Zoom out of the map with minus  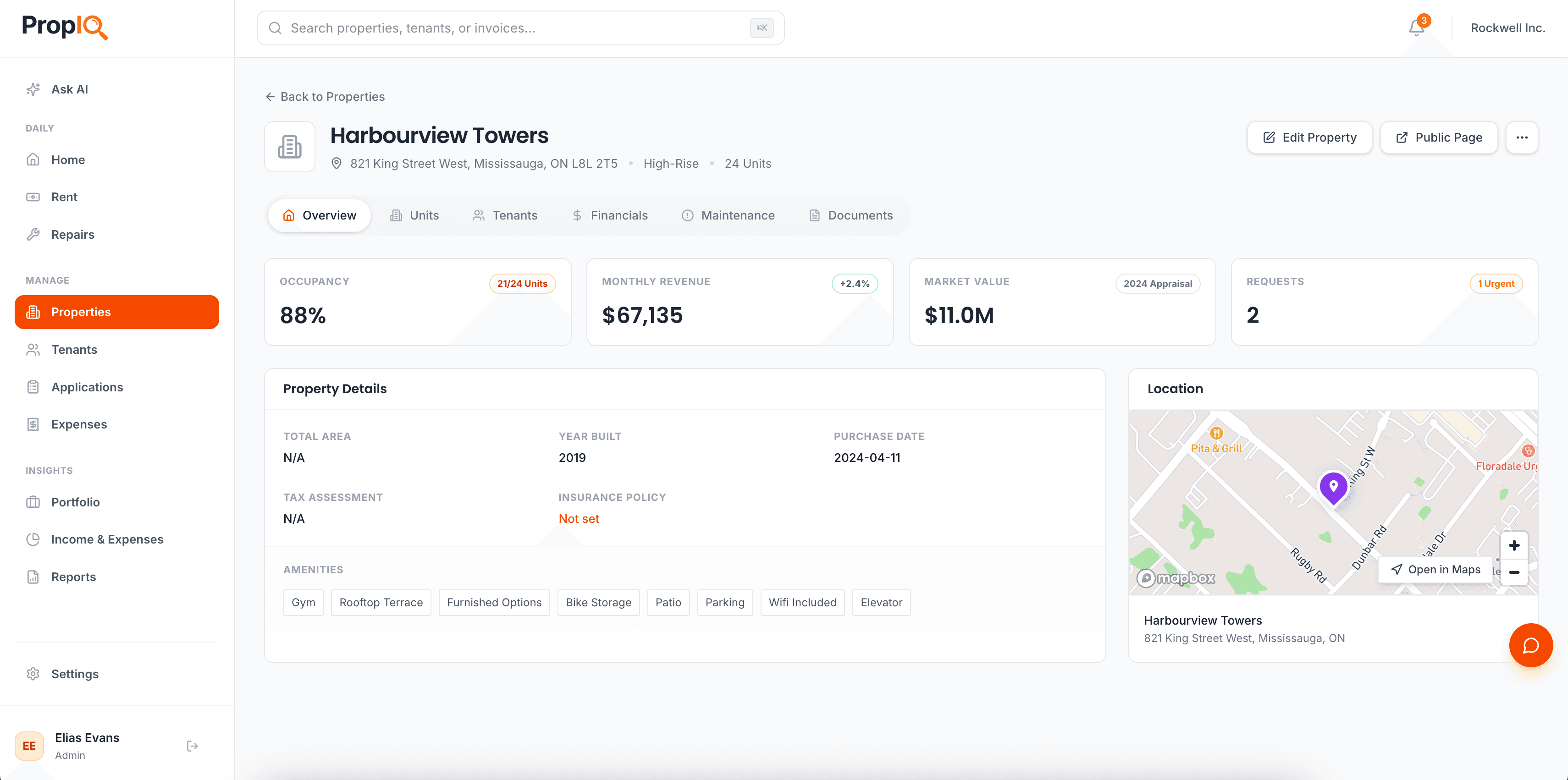(x=1514, y=572)
